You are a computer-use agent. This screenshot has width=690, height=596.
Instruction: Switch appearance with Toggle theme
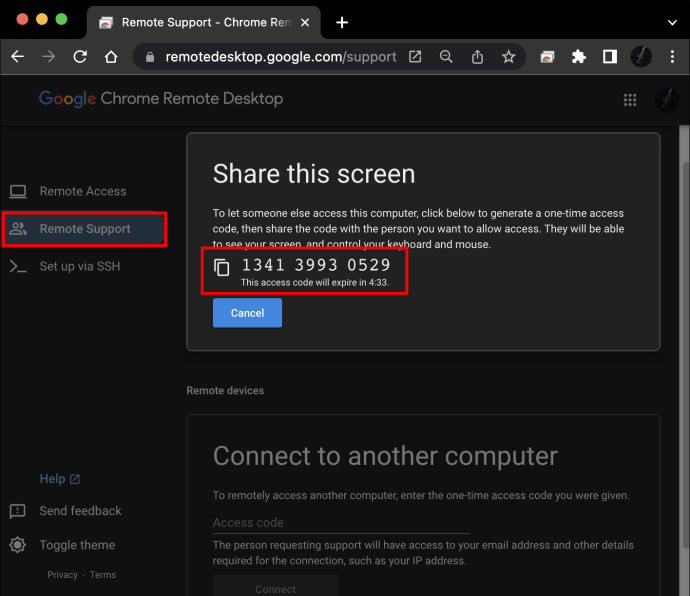coord(77,545)
